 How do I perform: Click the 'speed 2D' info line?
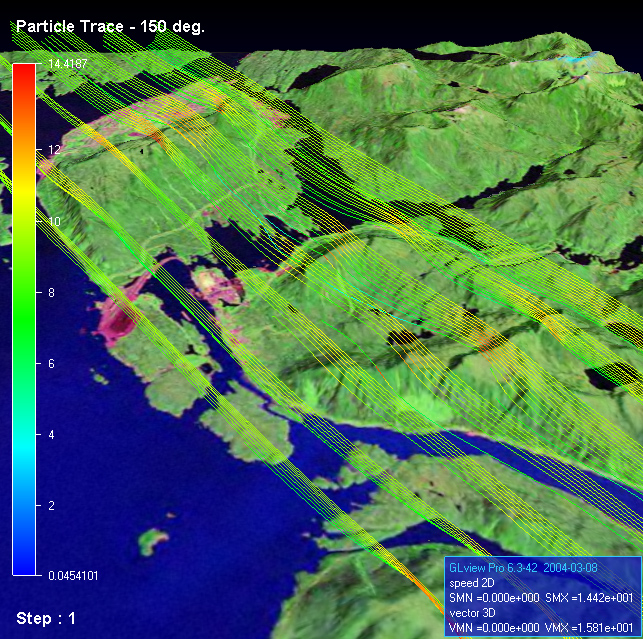(x=472, y=583)
